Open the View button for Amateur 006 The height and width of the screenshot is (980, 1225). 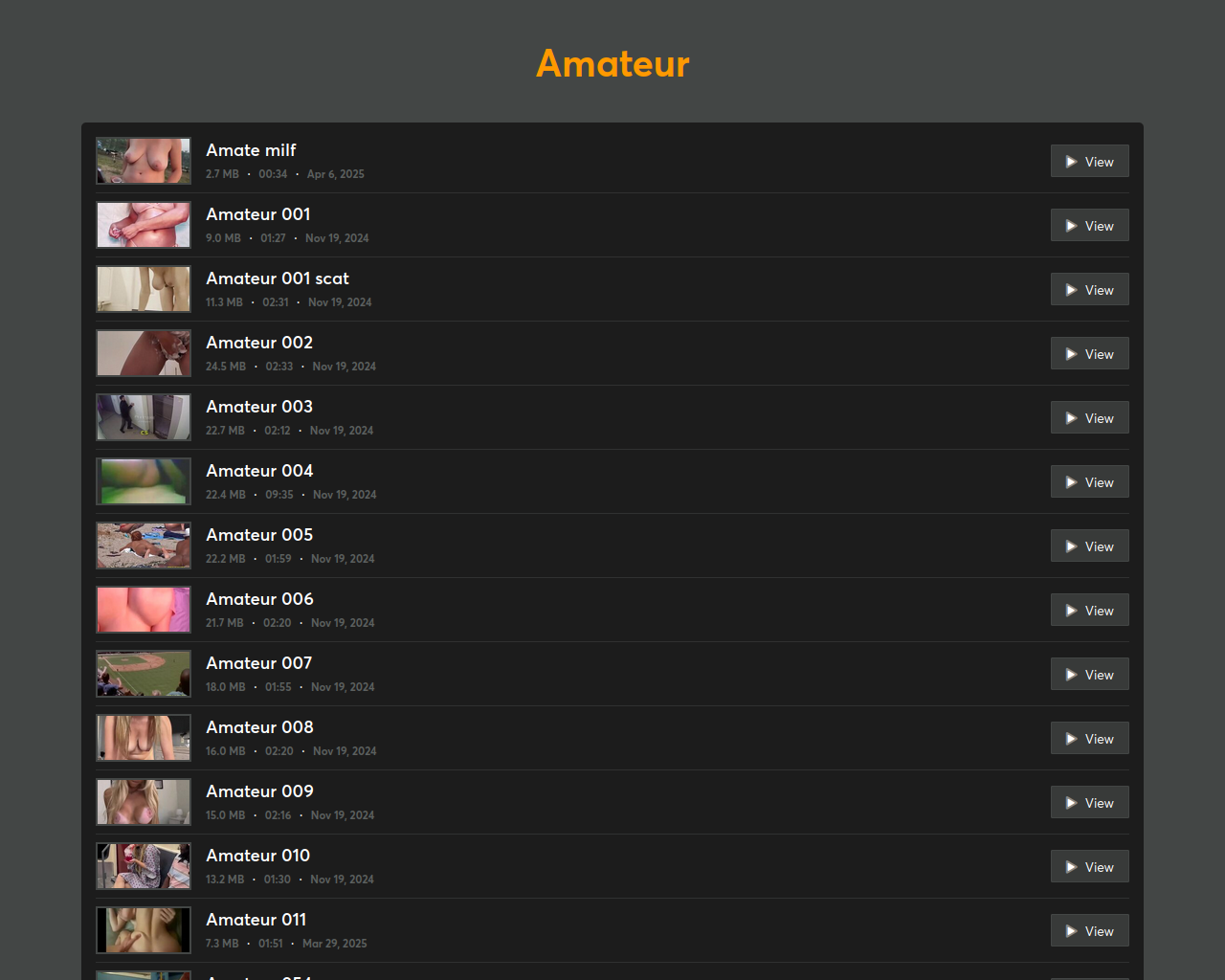1090,611
